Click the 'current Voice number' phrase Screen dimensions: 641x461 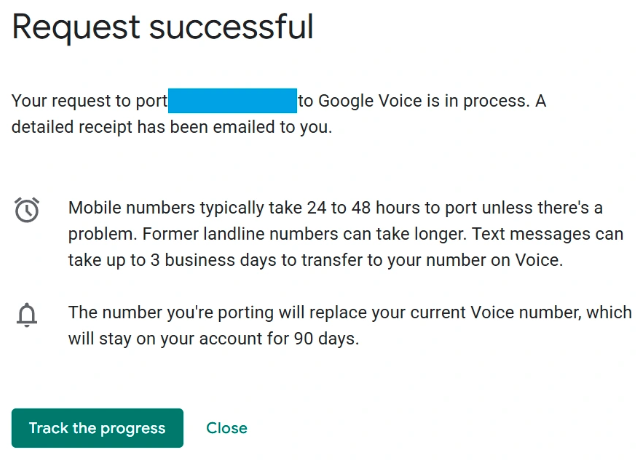(x=496, y=313)
